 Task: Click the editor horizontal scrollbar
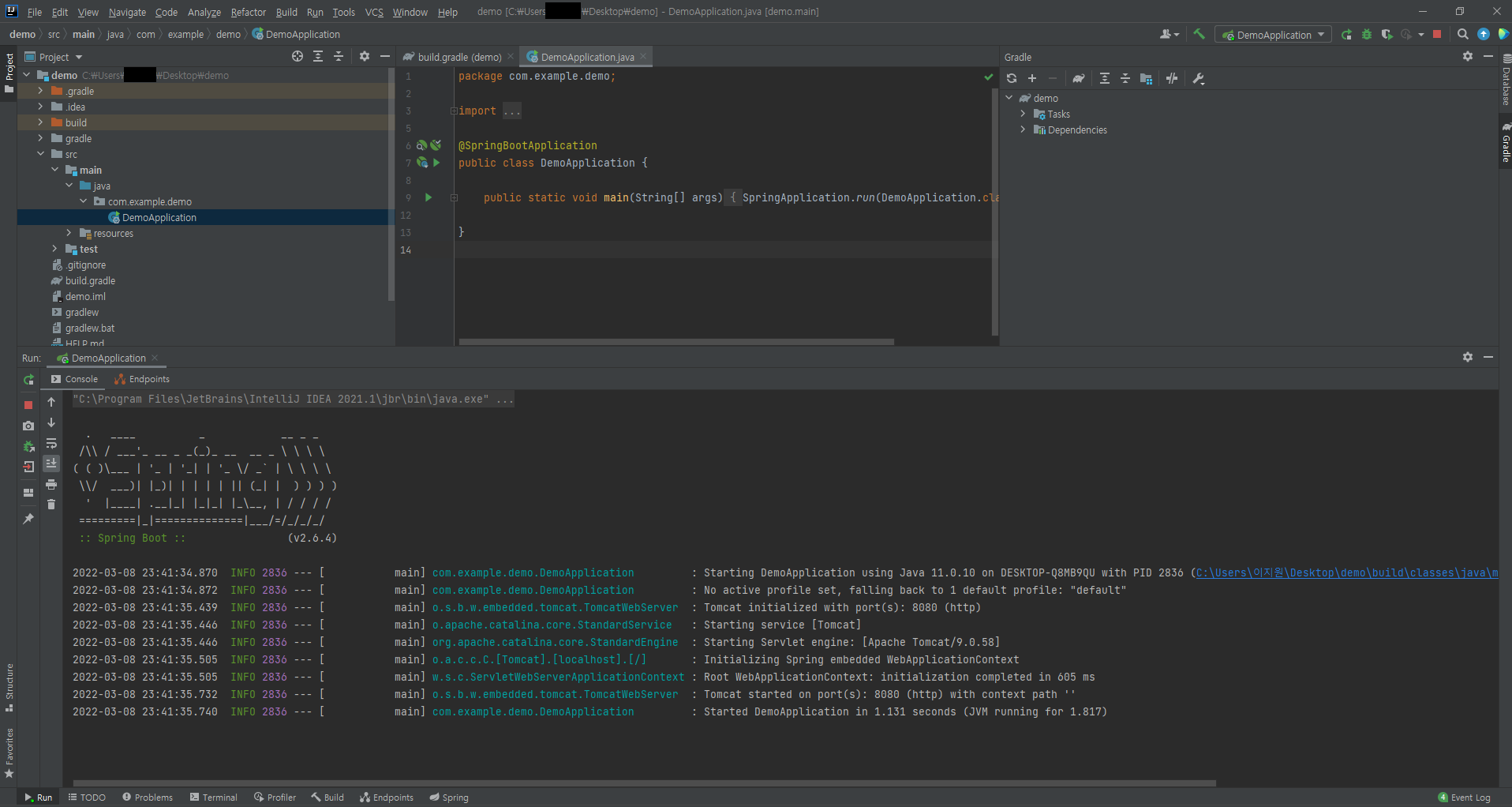click(x=676, y=342)
